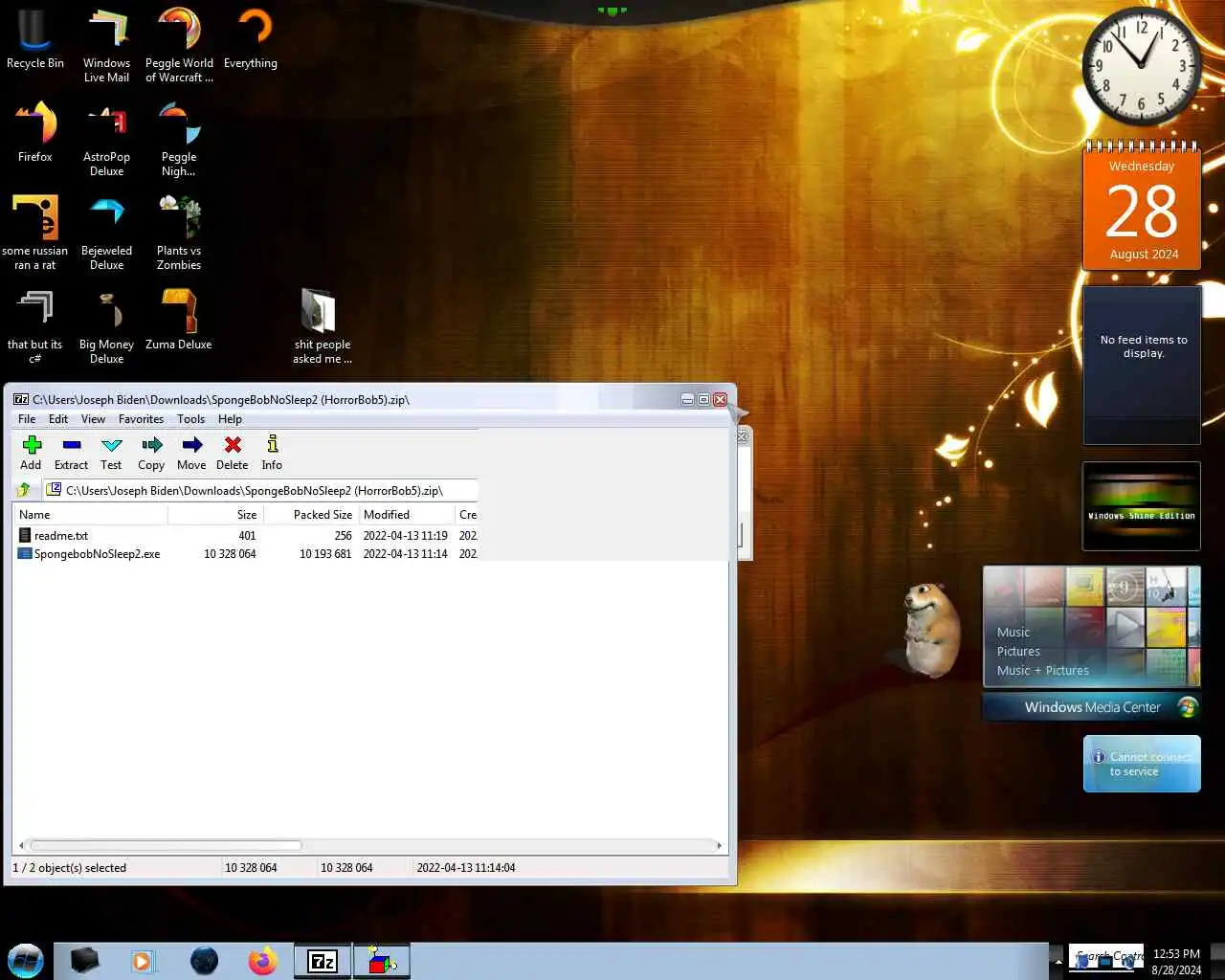
Task: Click the calendar gadget showing August 28
Action: 1143,208
